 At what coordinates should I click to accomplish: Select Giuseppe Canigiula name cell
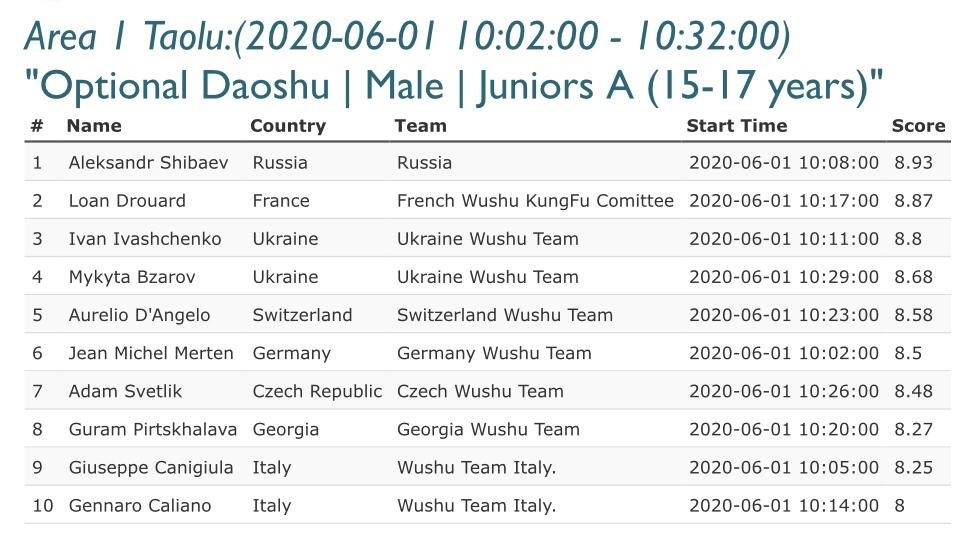pos(151,468)
